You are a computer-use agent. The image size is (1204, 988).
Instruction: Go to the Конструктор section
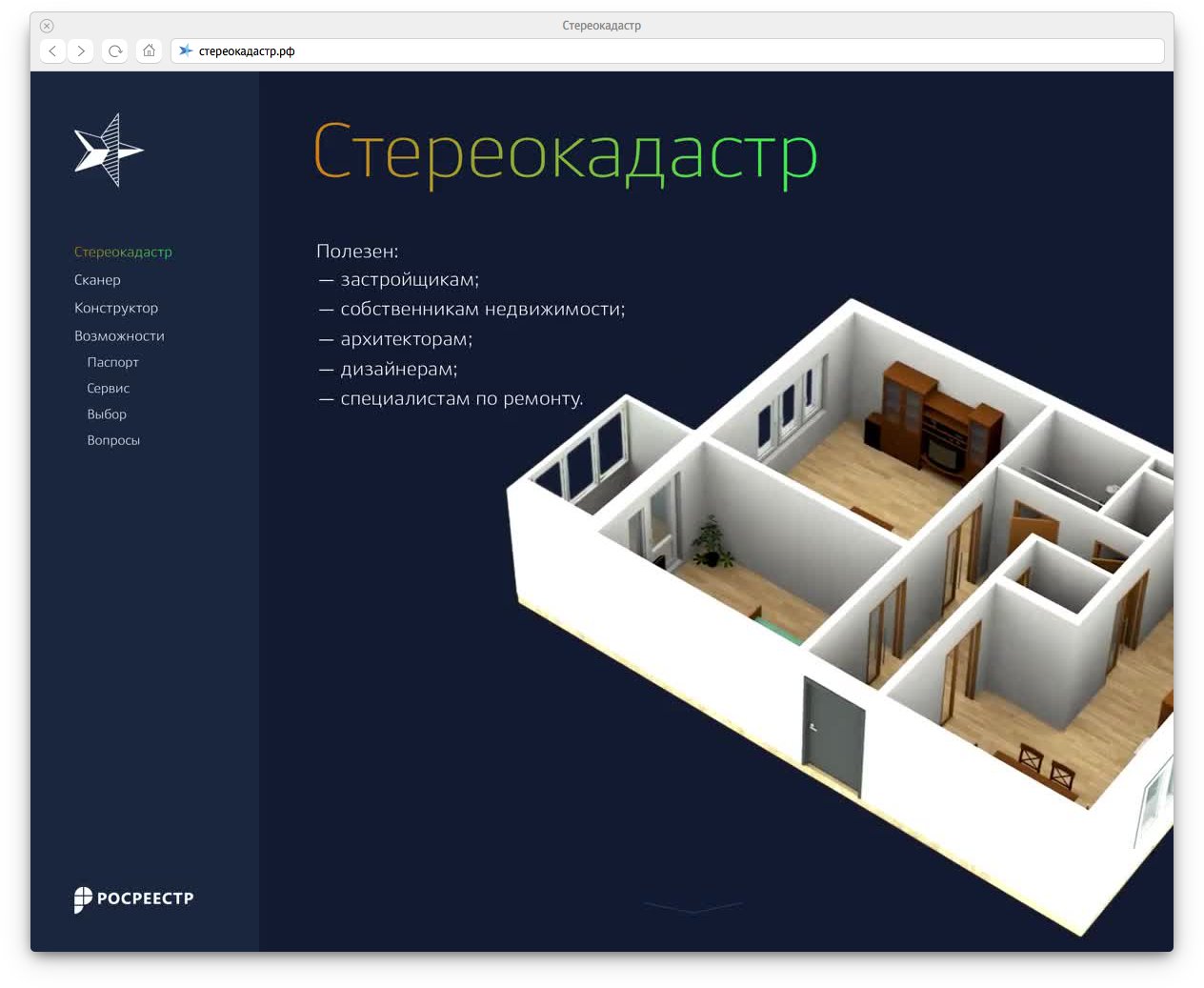(116, 308)
